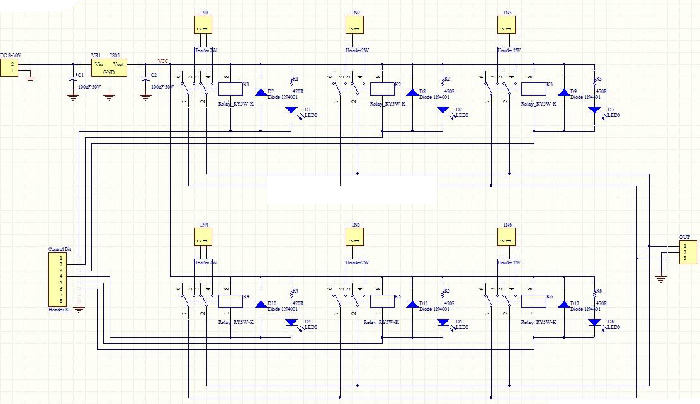Image resolution: width=700 pixels, height=404 pixels.
Task: Select the ground symbol under capacitor C2
Action: click(145, 97)
